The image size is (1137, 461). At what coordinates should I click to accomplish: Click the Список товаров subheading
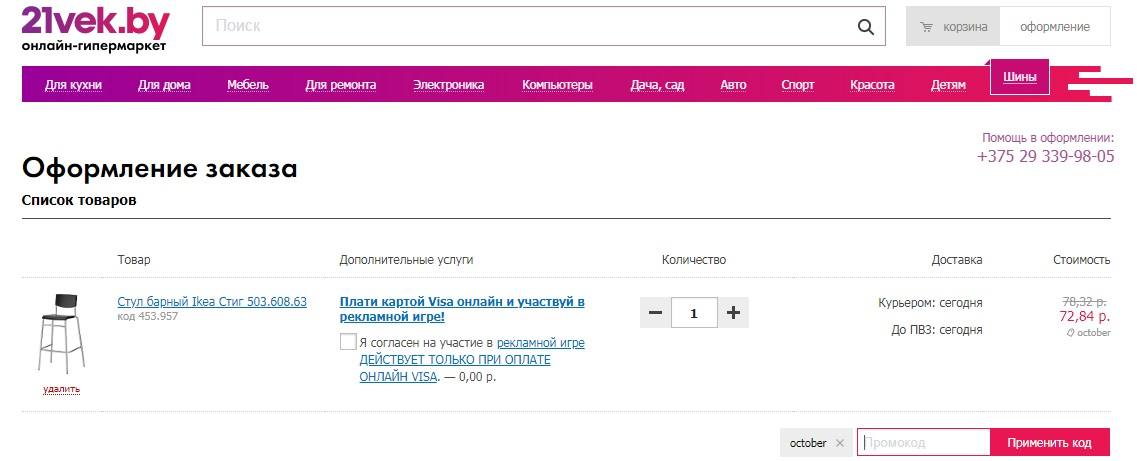(79, 201)
